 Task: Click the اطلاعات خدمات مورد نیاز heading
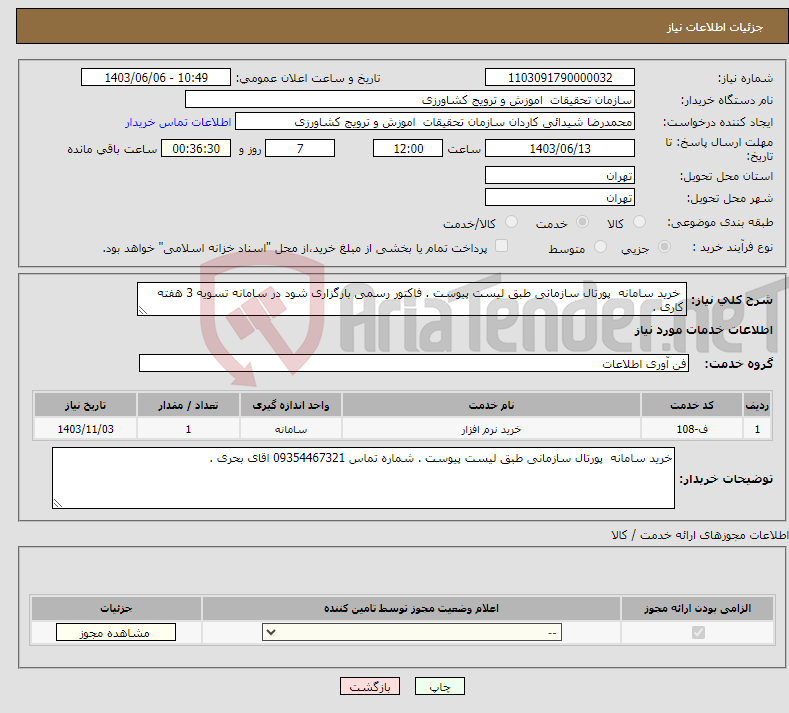pyautogui.click(x=703, y=330)
